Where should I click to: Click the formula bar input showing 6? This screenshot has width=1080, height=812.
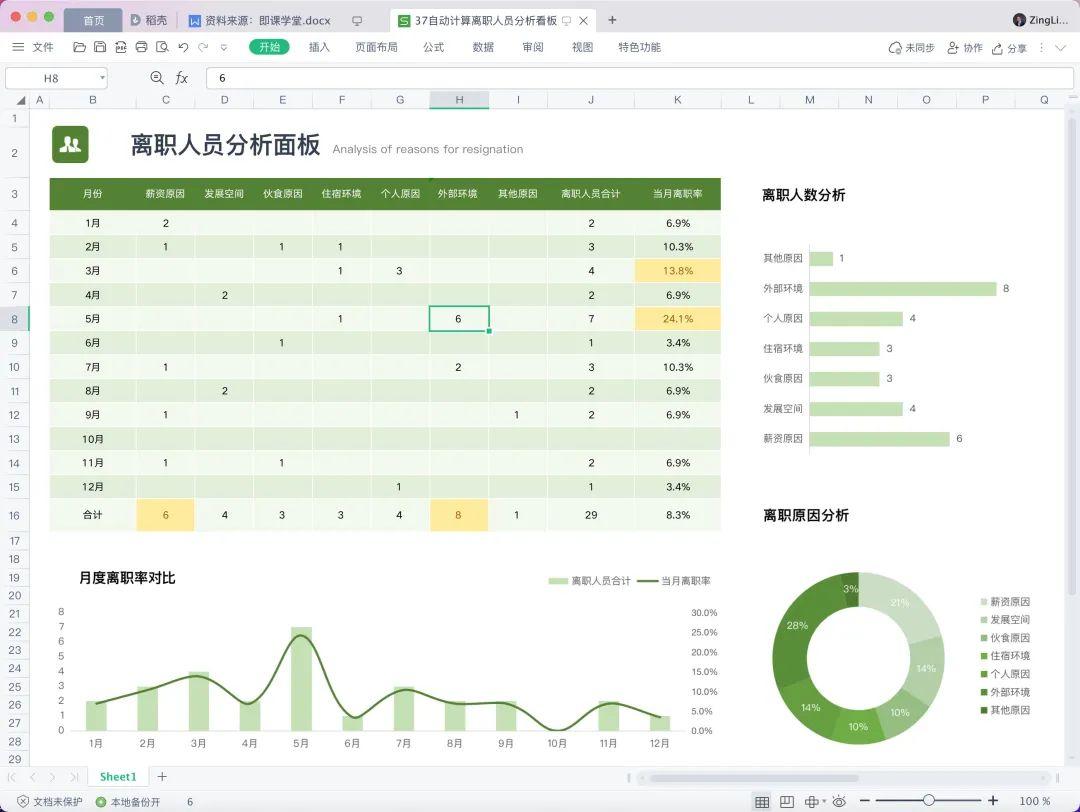pos(640,78)
